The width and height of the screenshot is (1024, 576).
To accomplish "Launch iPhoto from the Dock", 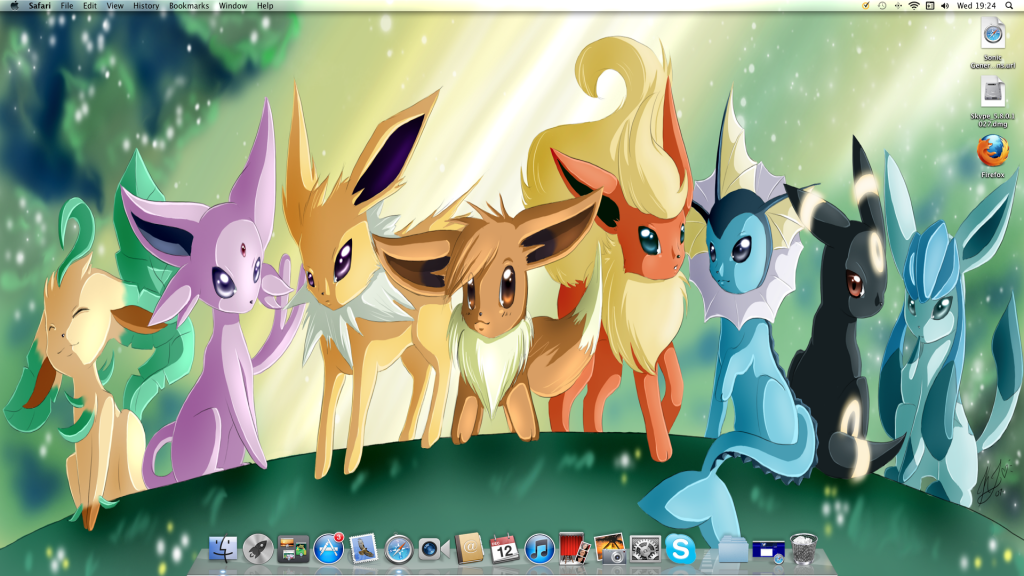I will [610, 549].
